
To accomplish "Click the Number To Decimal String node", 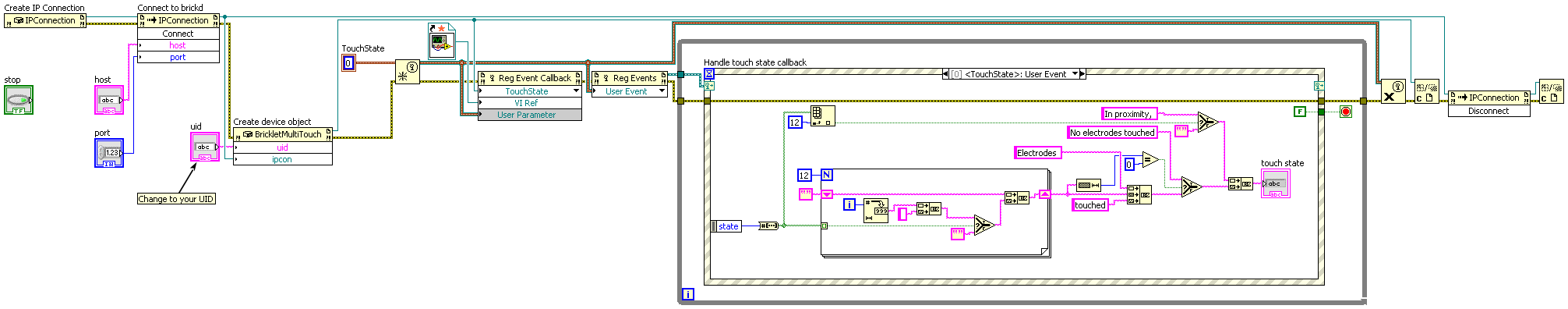I will point(876,210).
